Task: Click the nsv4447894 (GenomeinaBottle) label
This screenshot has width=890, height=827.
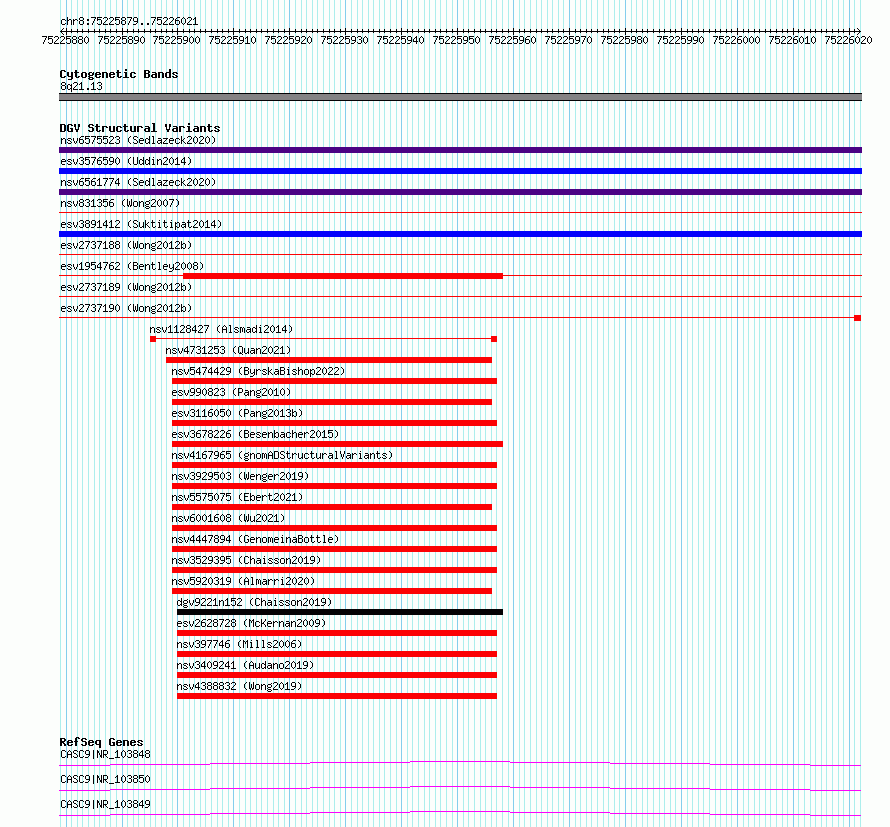Action: pyautogui.click(x=255, y=539)
